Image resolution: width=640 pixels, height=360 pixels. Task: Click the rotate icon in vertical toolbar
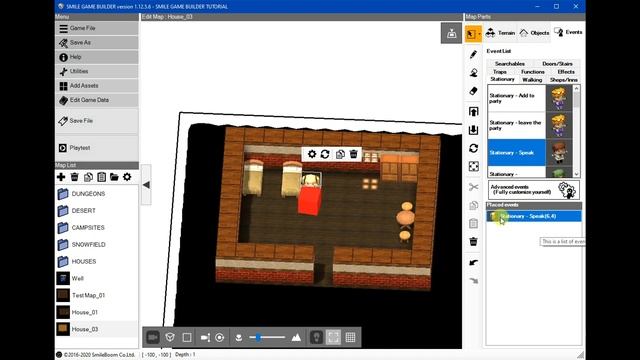[473, 148]
